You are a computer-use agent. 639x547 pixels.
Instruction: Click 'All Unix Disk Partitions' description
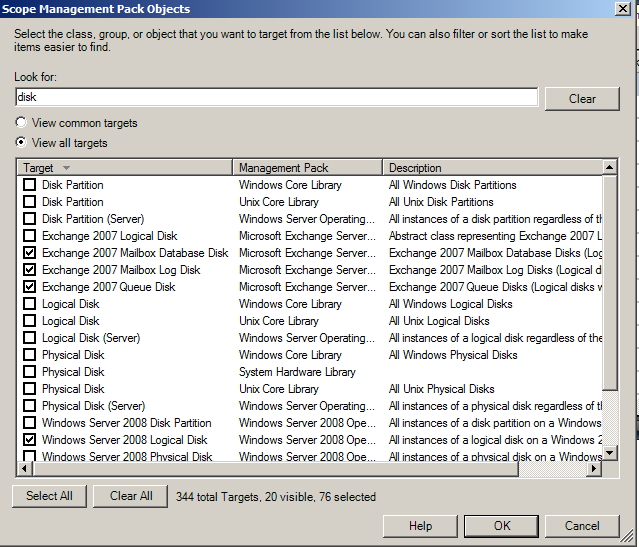(441, 202)
